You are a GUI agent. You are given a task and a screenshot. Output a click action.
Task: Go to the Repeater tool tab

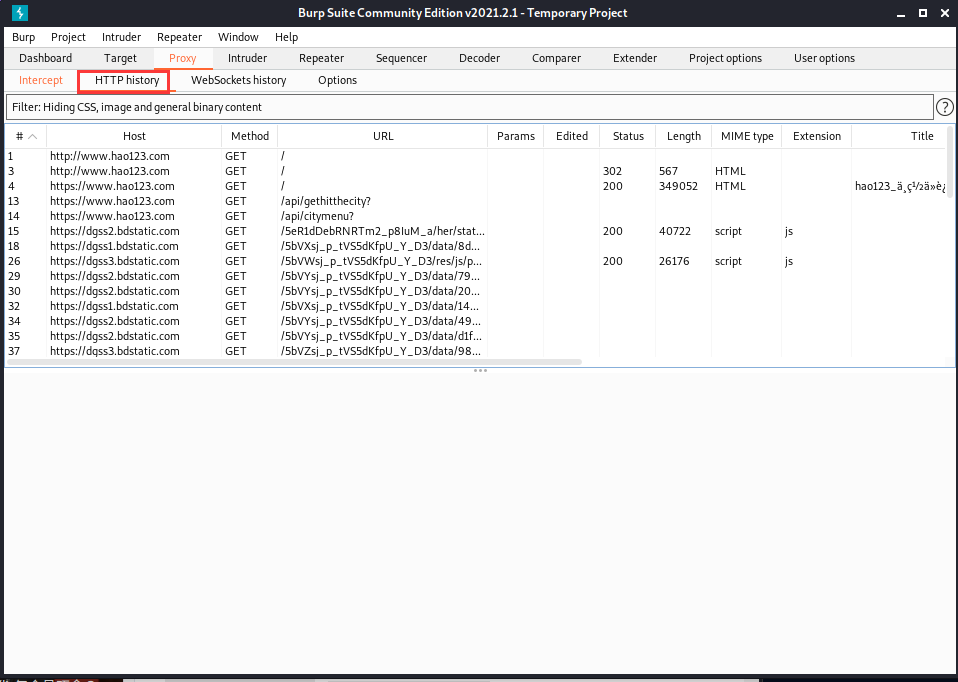click(x=321, y=58)
